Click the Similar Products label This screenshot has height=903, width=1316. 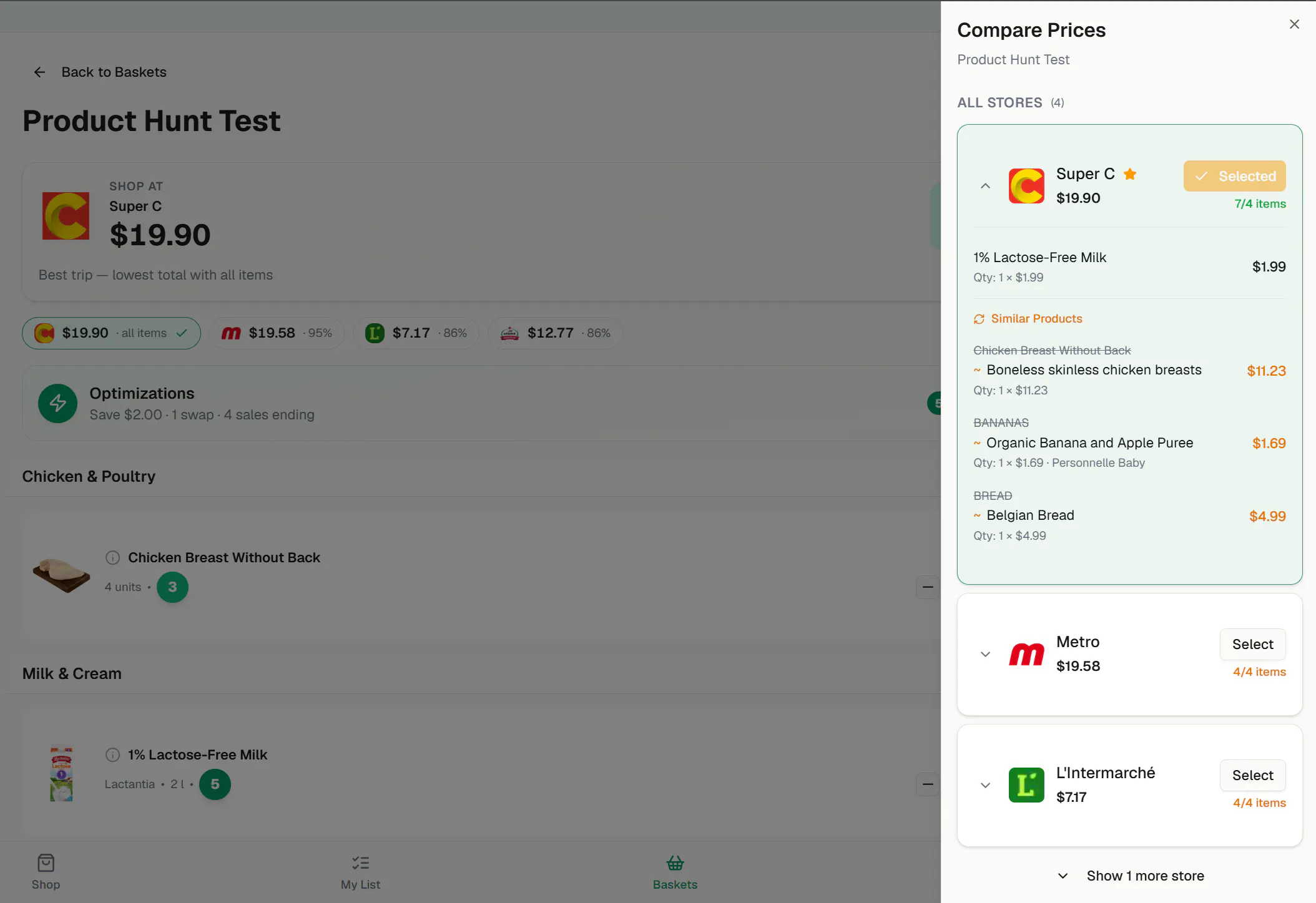click(x=1036, y=319)
